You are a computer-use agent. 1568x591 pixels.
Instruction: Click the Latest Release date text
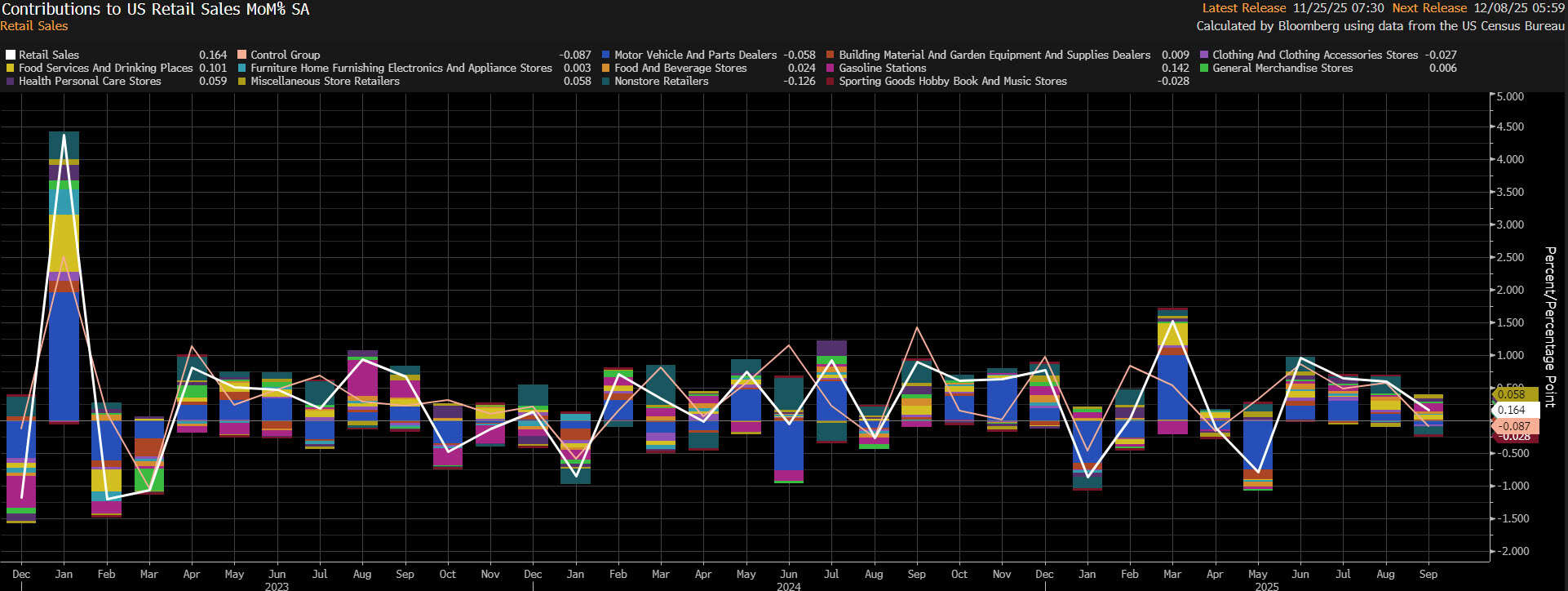point(1338,8)
